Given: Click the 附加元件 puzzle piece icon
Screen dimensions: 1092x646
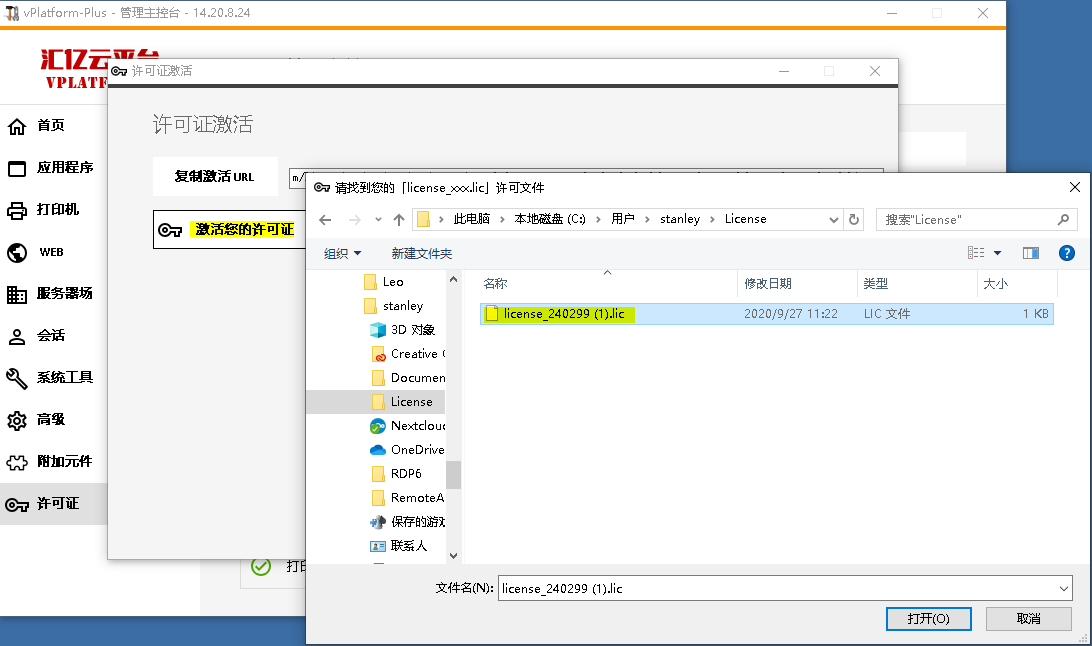Looking at the screenshot, I should click(x=17, y=462).
